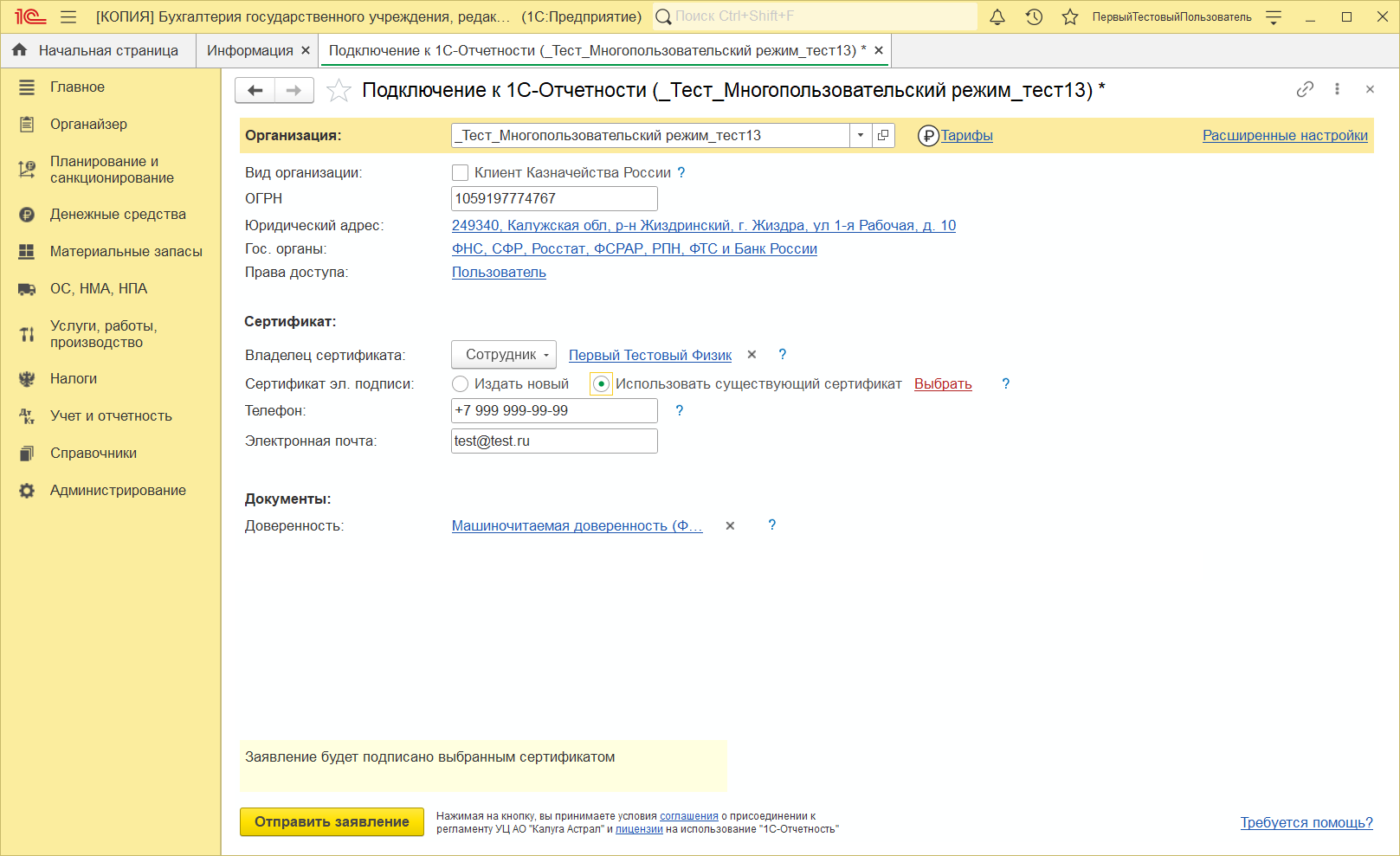The width and height of the screenshot is (1400, 856).
Task: Open the legal address link
Action: click(704, 225)
